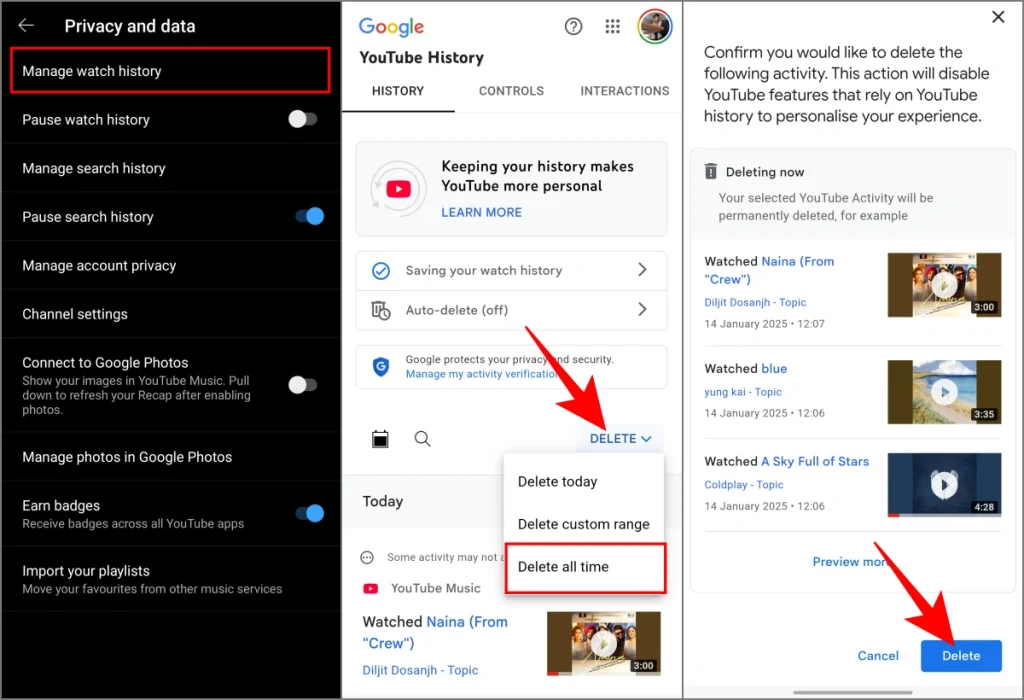Open the DELETE dropdown
Screen dimensions: 1024x700
click(x=620, y=439)
